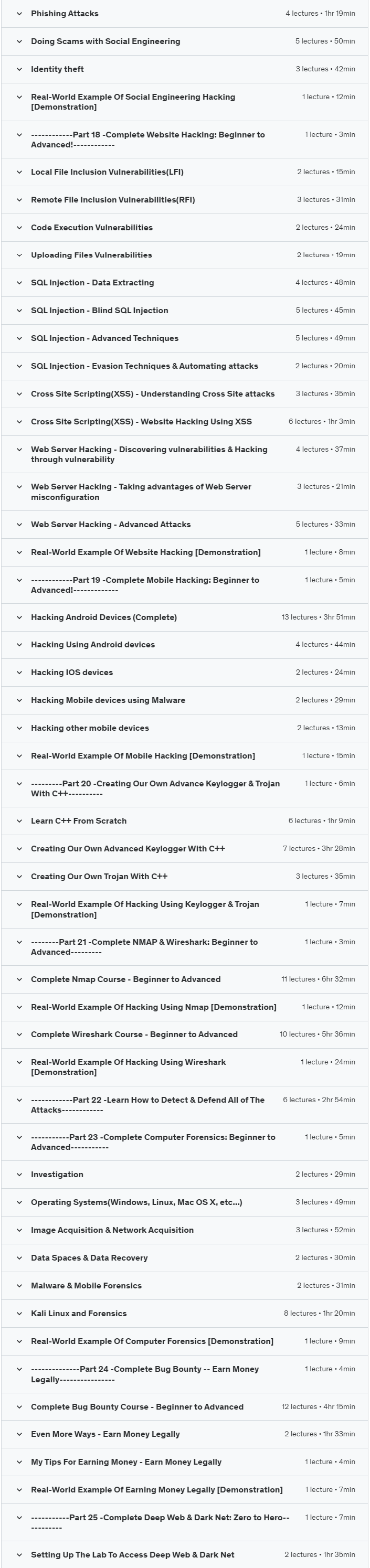The image size is (370, 1568).
Task: Expand Code Execution Vulnerabilities chevron
Action: (x=19, y=228)
